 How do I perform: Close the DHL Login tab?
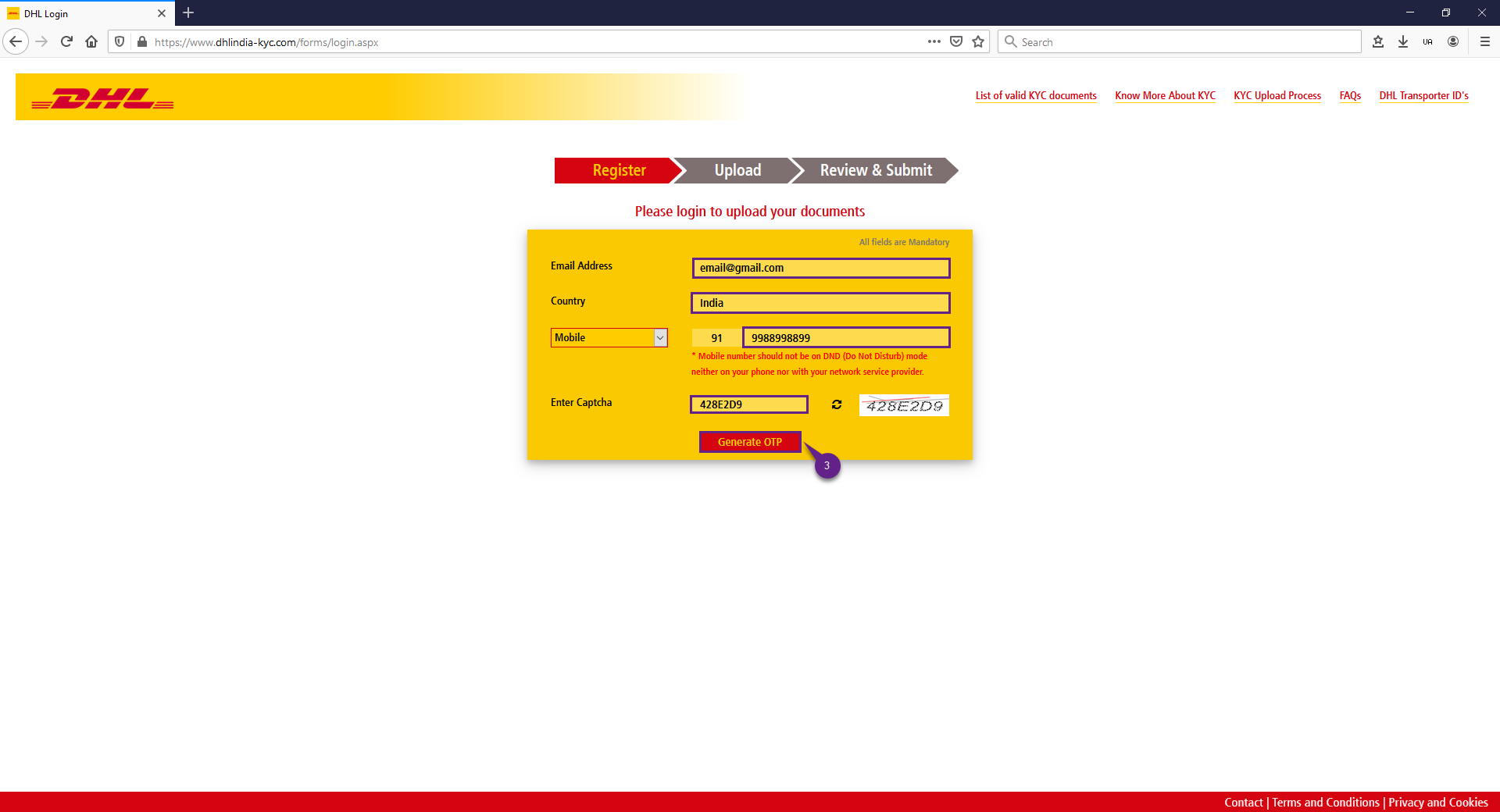coord(162,13)
